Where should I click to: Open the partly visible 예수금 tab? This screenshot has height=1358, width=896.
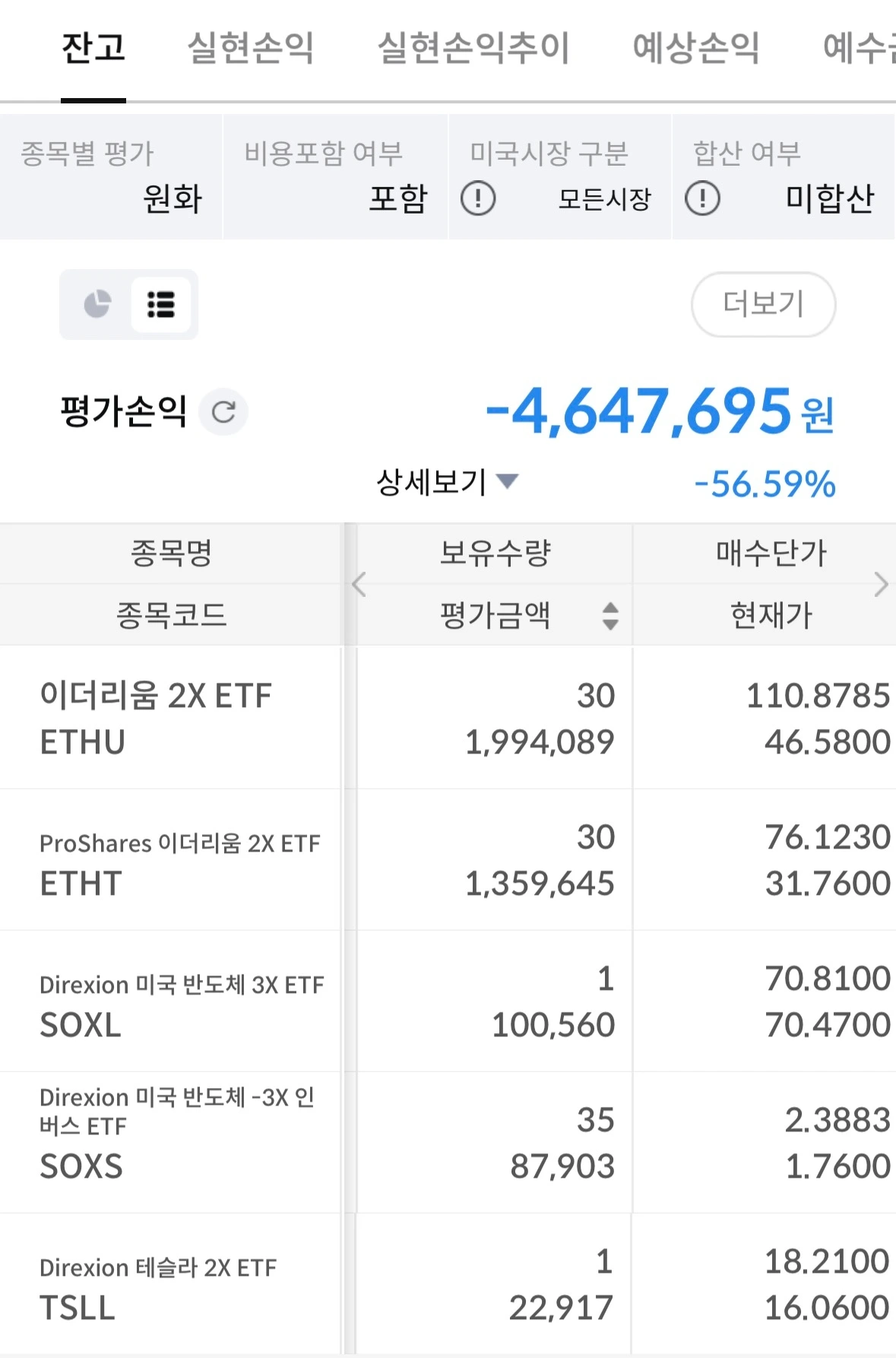pyautogui.click(x=860, y=48)
